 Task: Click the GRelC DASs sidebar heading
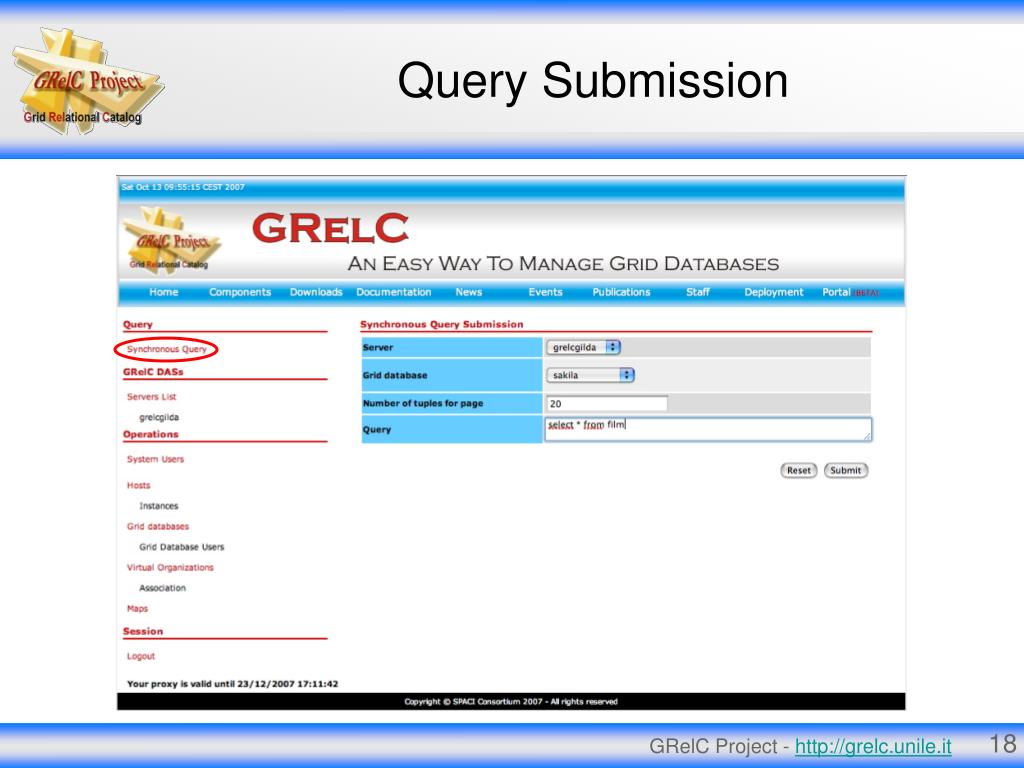click(x=153, y=372)
